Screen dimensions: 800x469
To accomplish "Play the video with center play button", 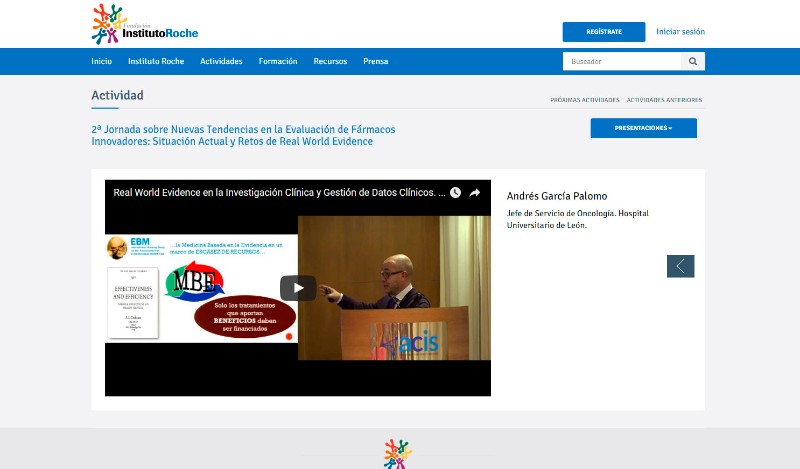I will pos(298,288).
